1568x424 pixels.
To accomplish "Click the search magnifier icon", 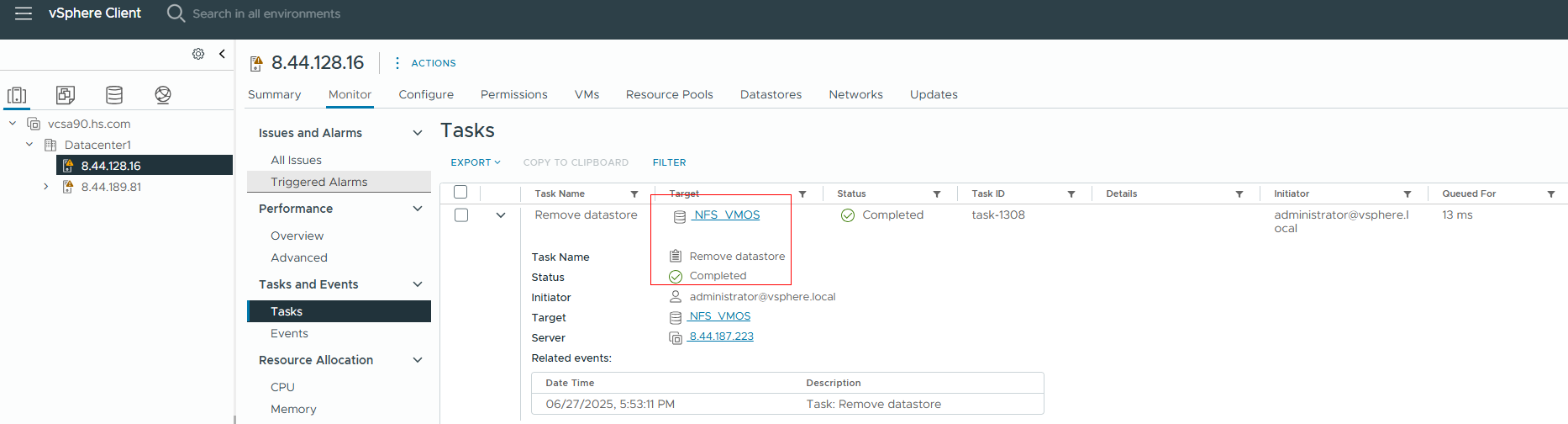I will point(176,13).
